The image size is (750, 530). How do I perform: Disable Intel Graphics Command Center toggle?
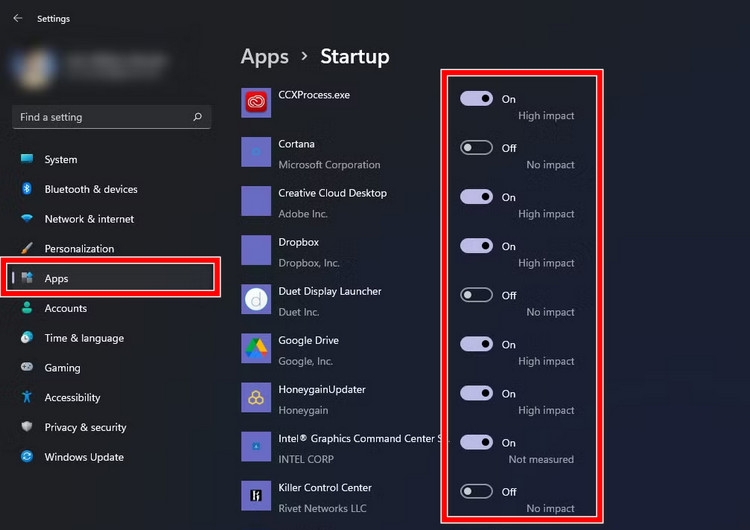(476, 442)
